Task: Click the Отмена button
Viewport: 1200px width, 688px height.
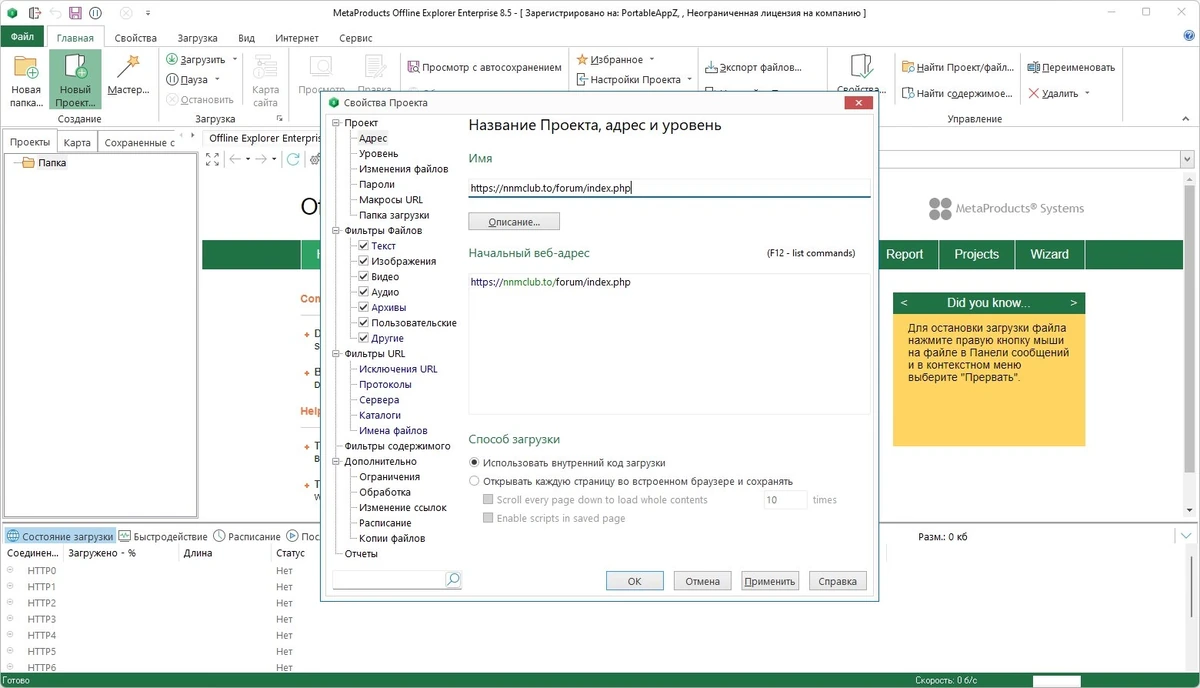Action: (703, 581)
